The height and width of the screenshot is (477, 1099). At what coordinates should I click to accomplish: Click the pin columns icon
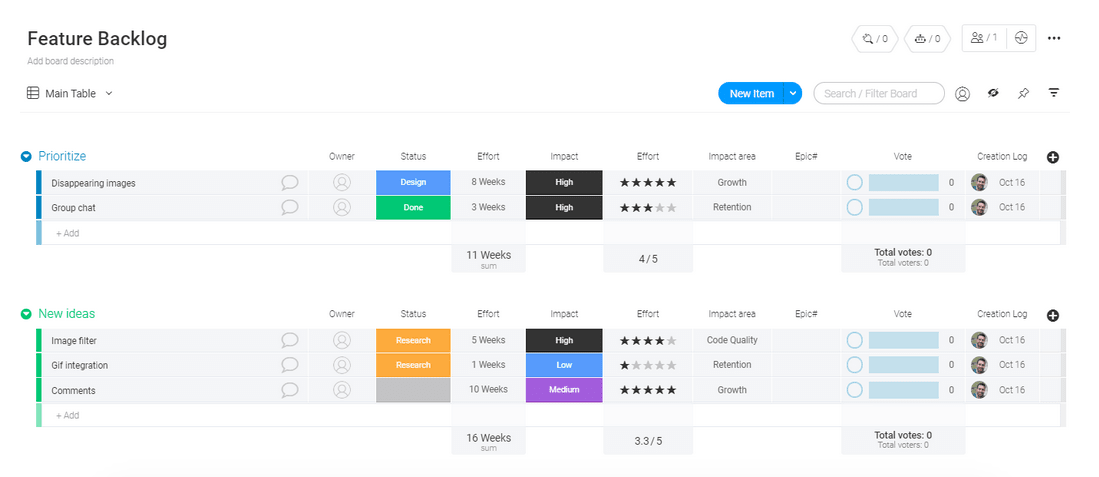pos(1023,93)
